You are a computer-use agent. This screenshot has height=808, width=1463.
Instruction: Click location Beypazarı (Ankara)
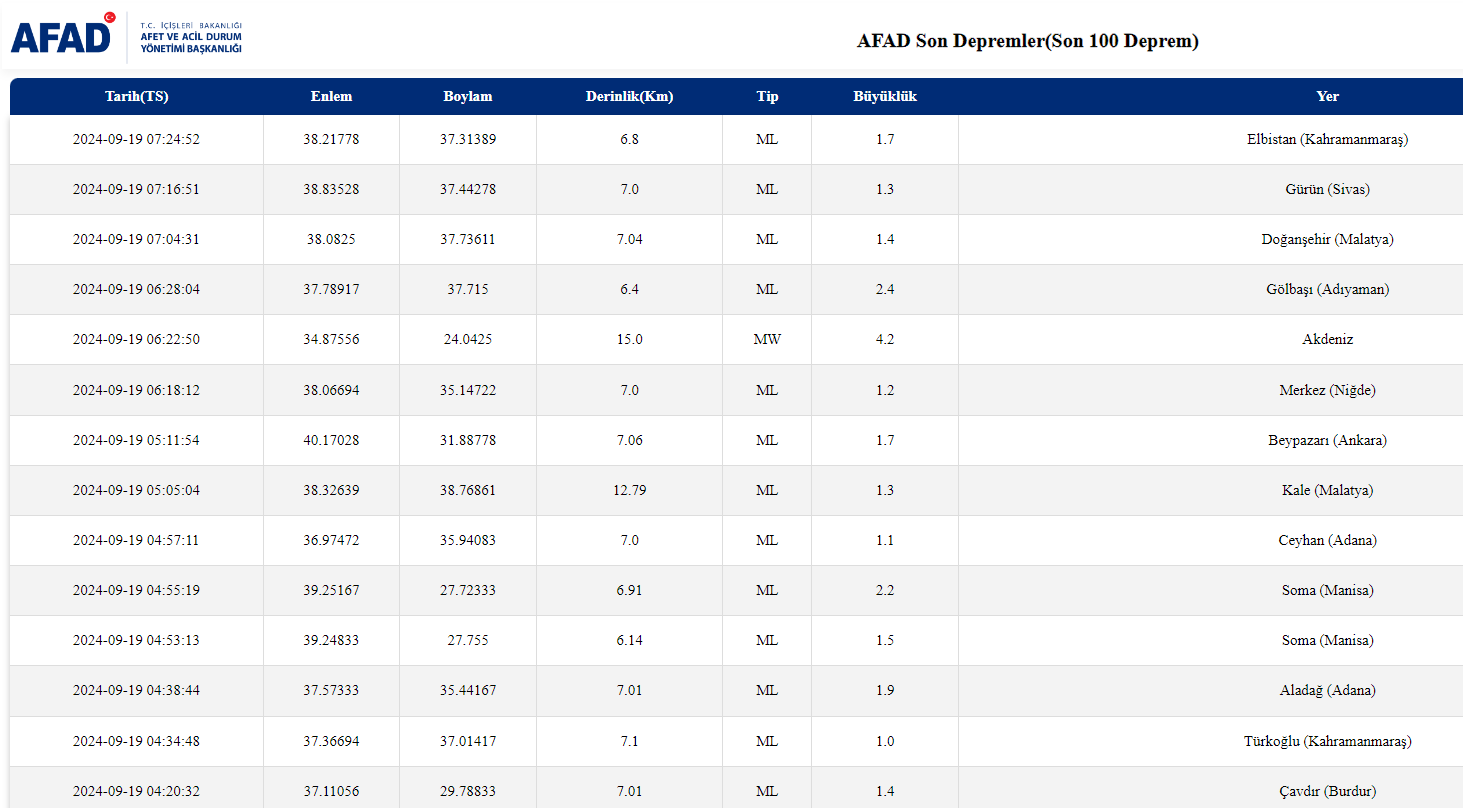[1327, 441]
